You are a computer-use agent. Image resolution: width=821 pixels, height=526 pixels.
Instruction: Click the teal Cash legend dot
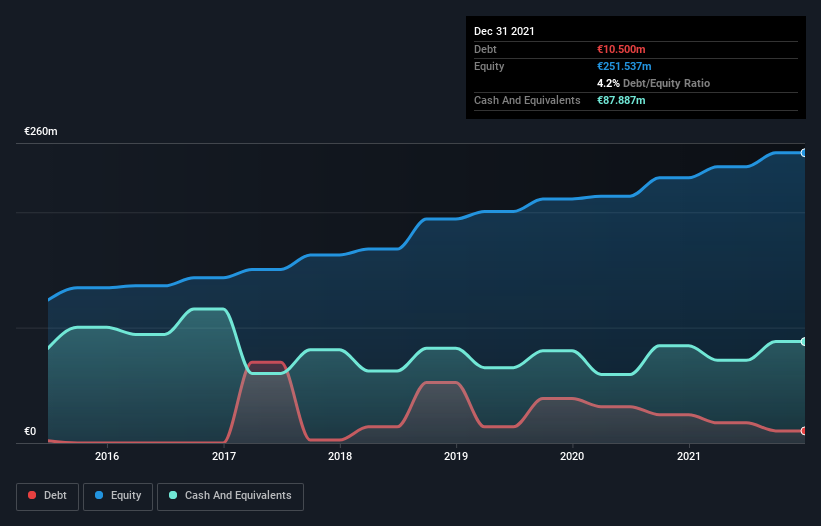click(x=173, y=495)
